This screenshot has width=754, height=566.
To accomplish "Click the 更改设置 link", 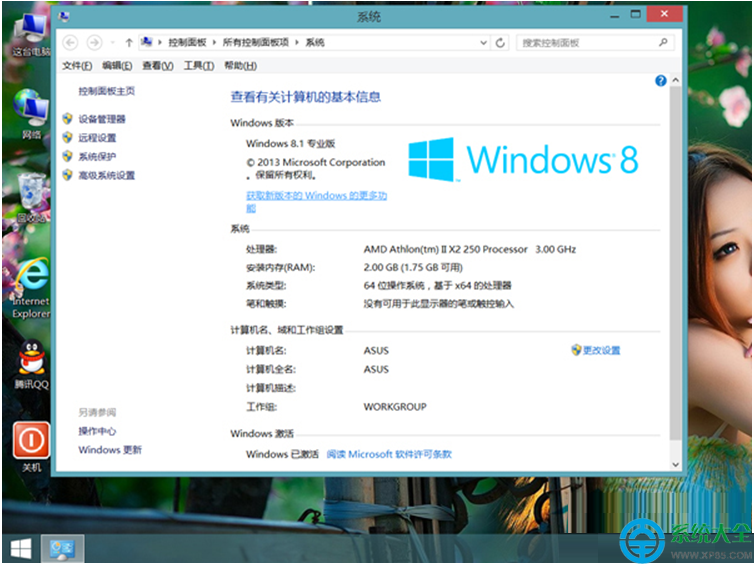I will [x=602, y=350].
